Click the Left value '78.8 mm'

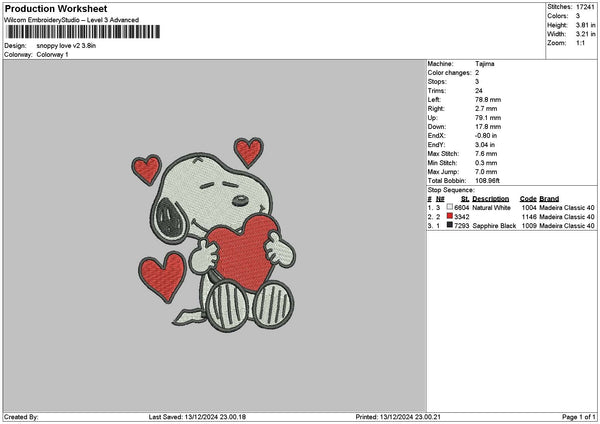[x=488, y=99]
